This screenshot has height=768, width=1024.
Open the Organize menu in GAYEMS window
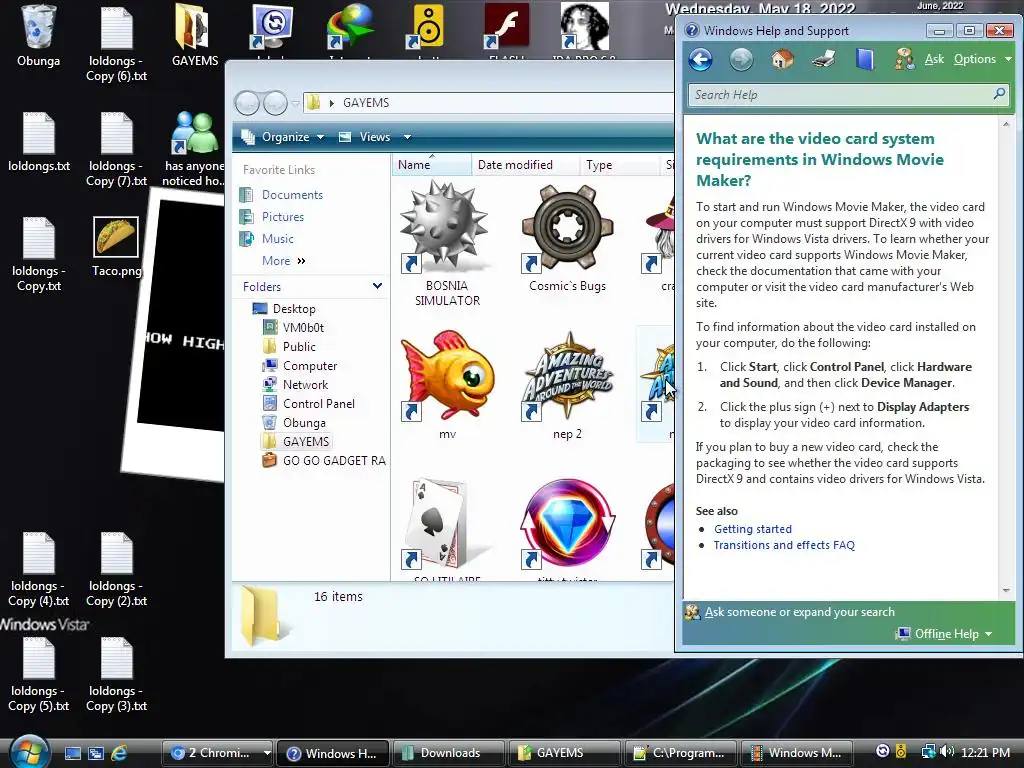pyautogui.click(x=283, y=137)
